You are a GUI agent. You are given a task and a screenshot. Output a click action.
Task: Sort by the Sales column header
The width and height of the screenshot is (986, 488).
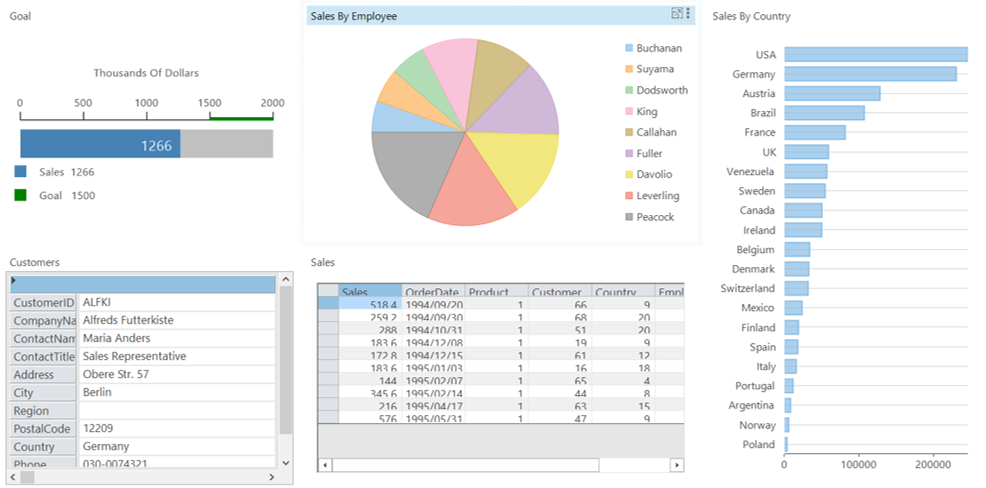point(370,291)
